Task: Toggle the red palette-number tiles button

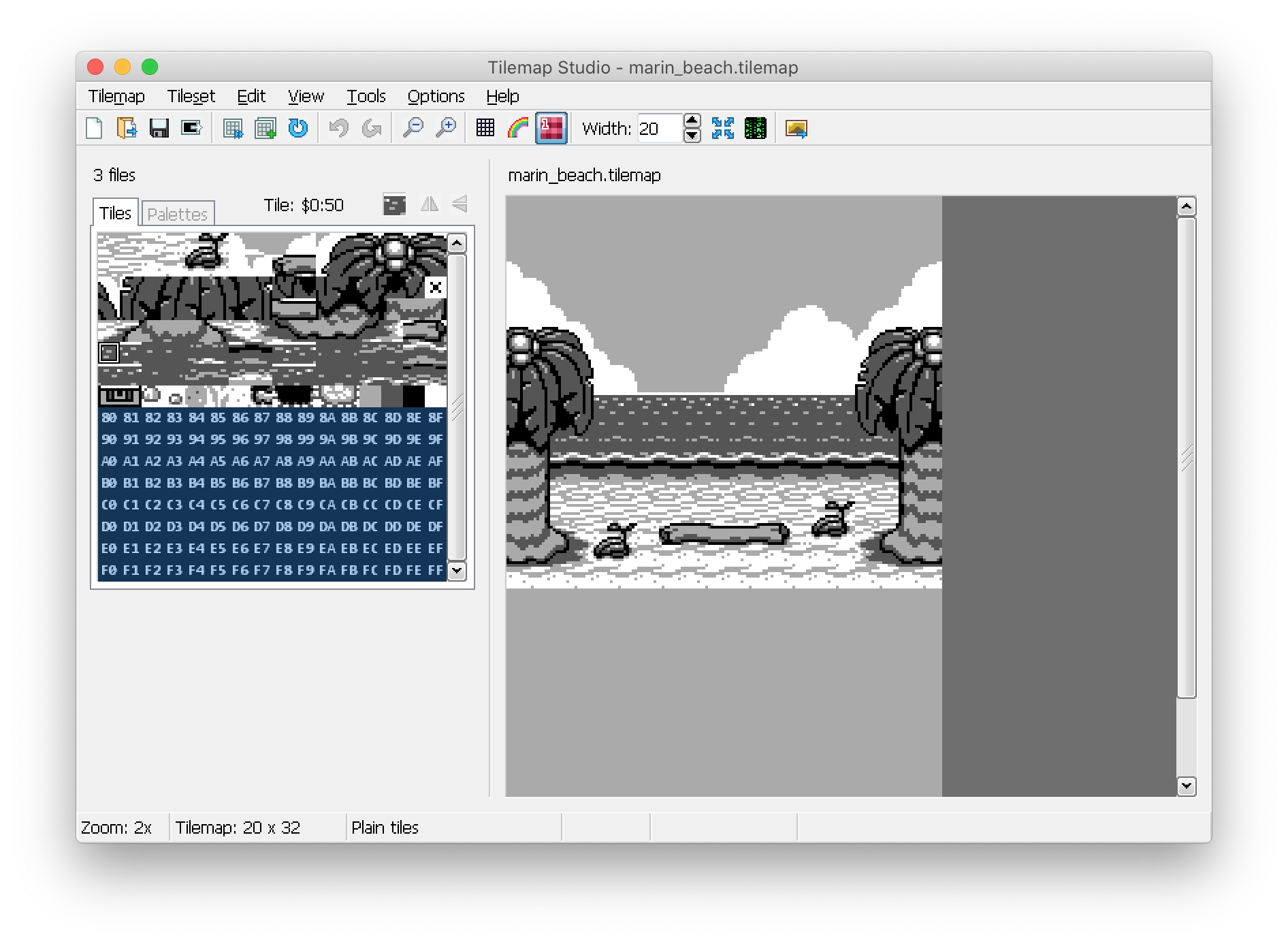Action: pos(551,128)
